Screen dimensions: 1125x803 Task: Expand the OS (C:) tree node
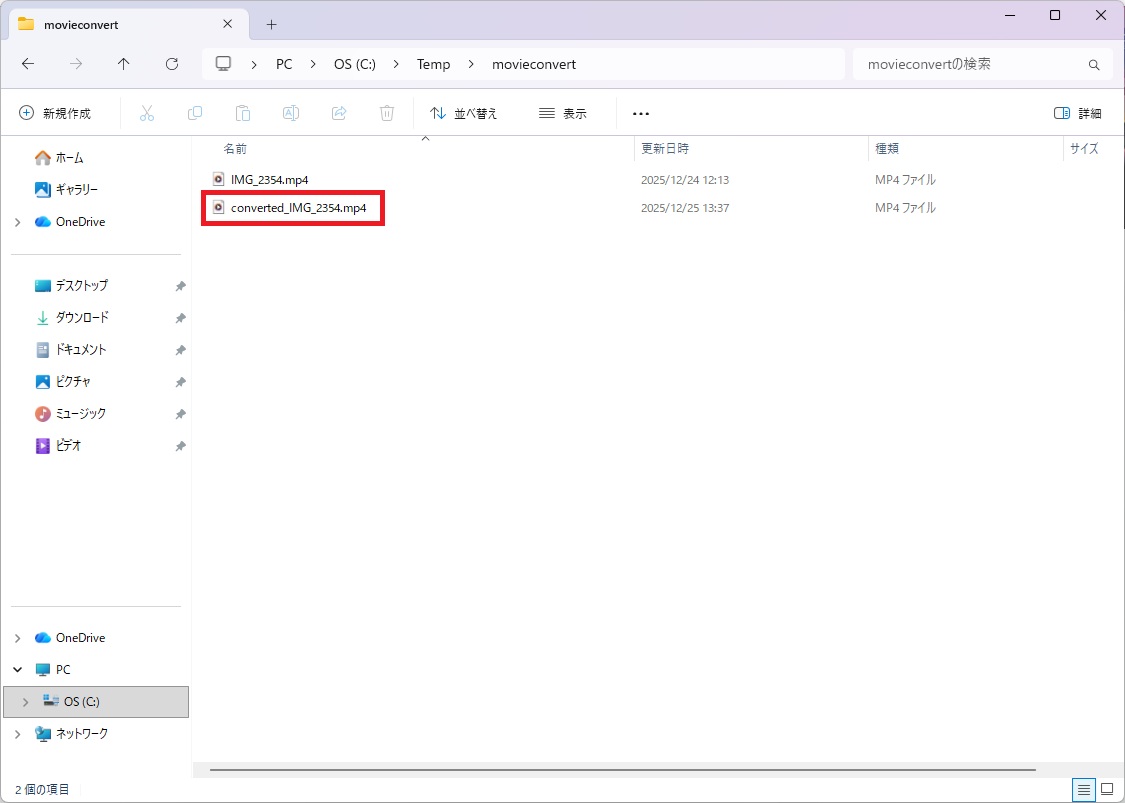pyautogui.click(x=25, y=702)
